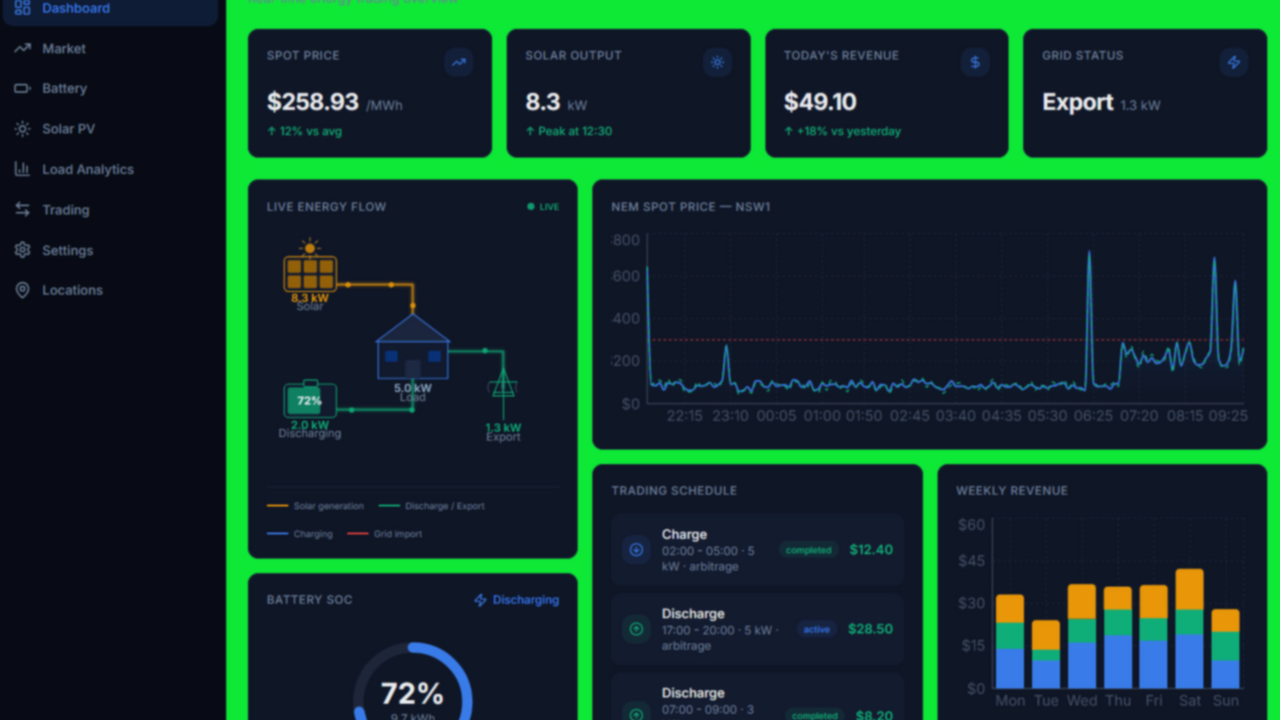The width and height of the screenshot is (1280, 720).
Task: Click the 17:00 Discharge up-arrow icon
Action: point(636,629)
